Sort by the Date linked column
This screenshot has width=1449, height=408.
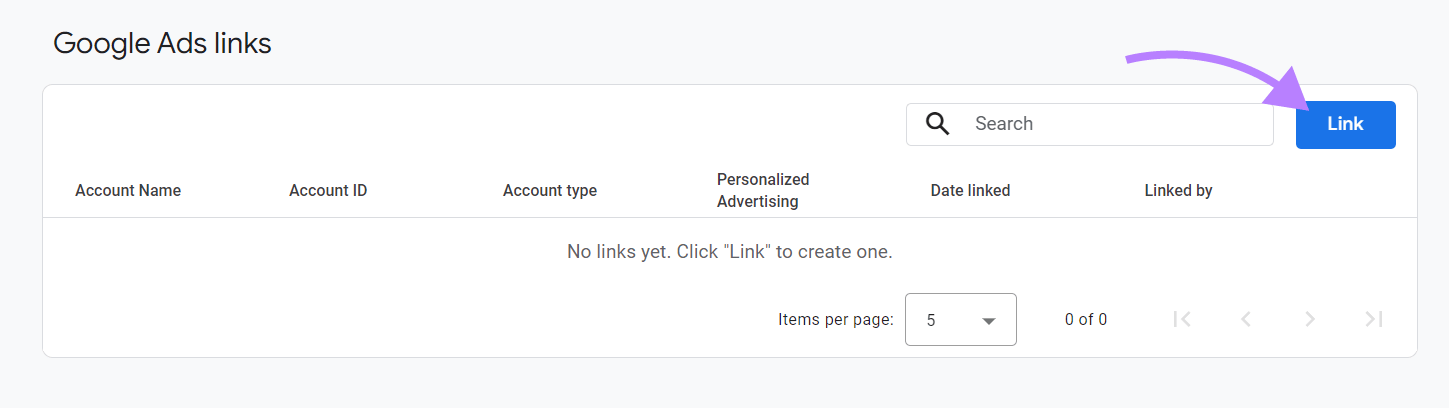coord(970,191)
